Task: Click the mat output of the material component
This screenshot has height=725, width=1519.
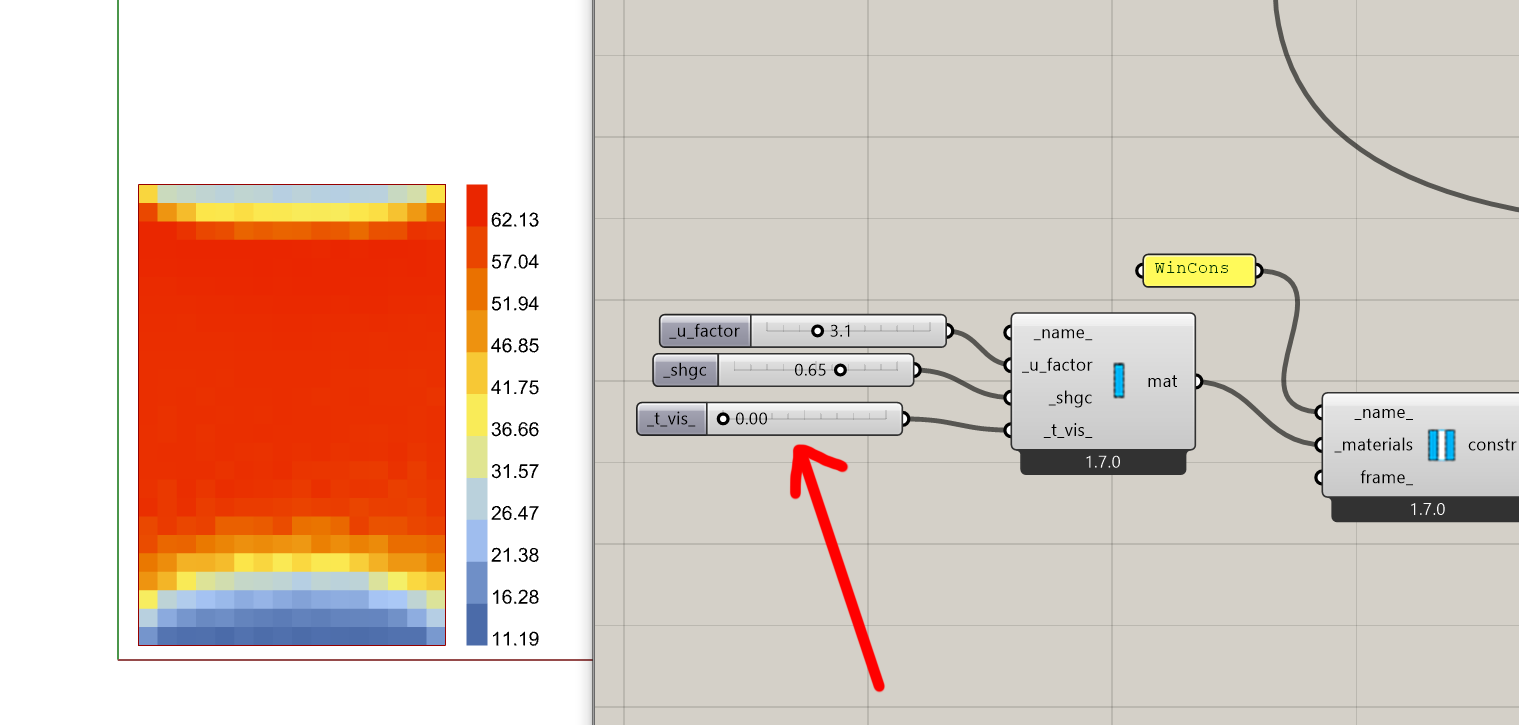Action: tap(1162, 381)
